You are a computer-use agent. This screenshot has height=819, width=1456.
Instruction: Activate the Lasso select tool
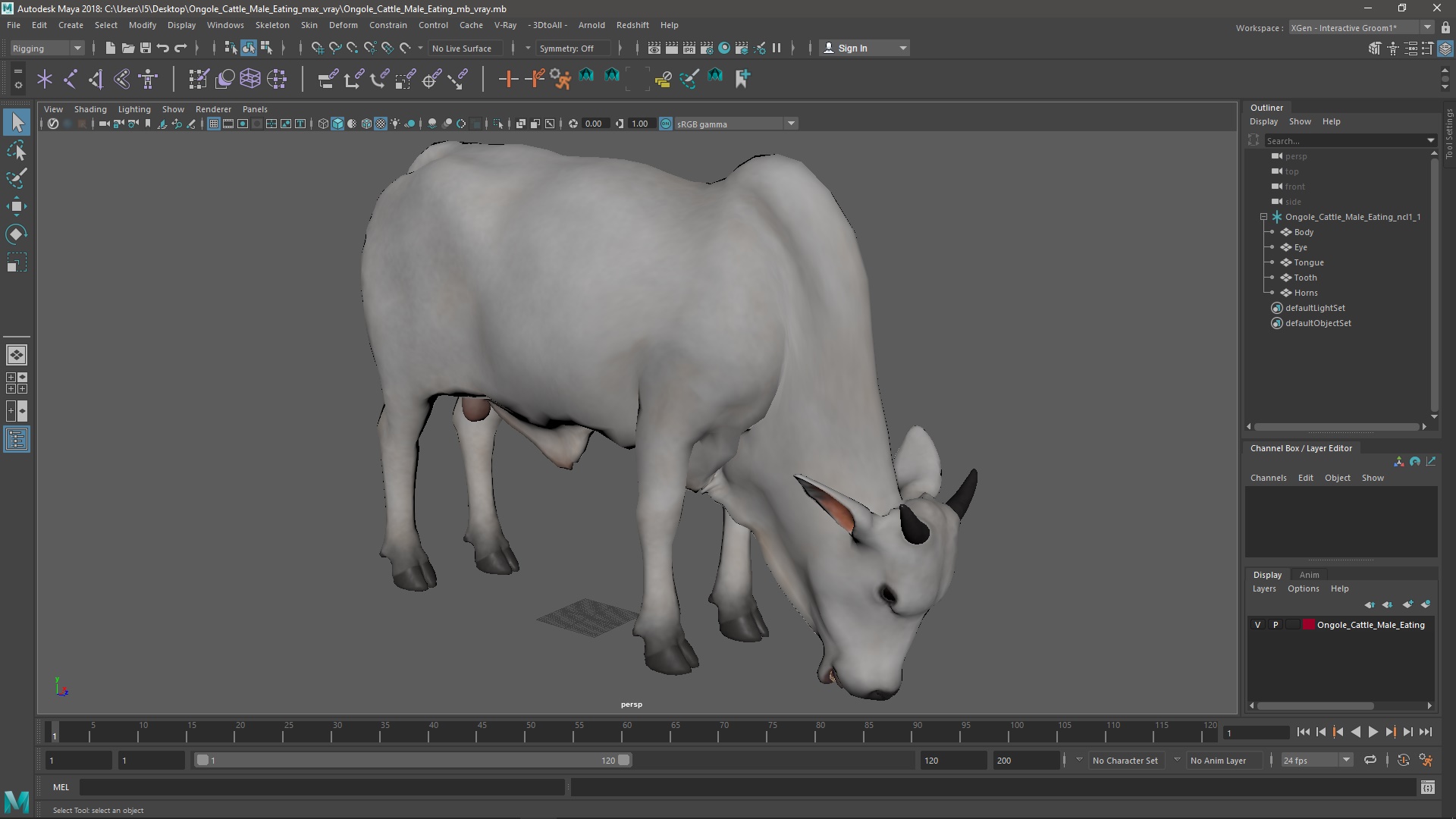[x=17, y=151]
